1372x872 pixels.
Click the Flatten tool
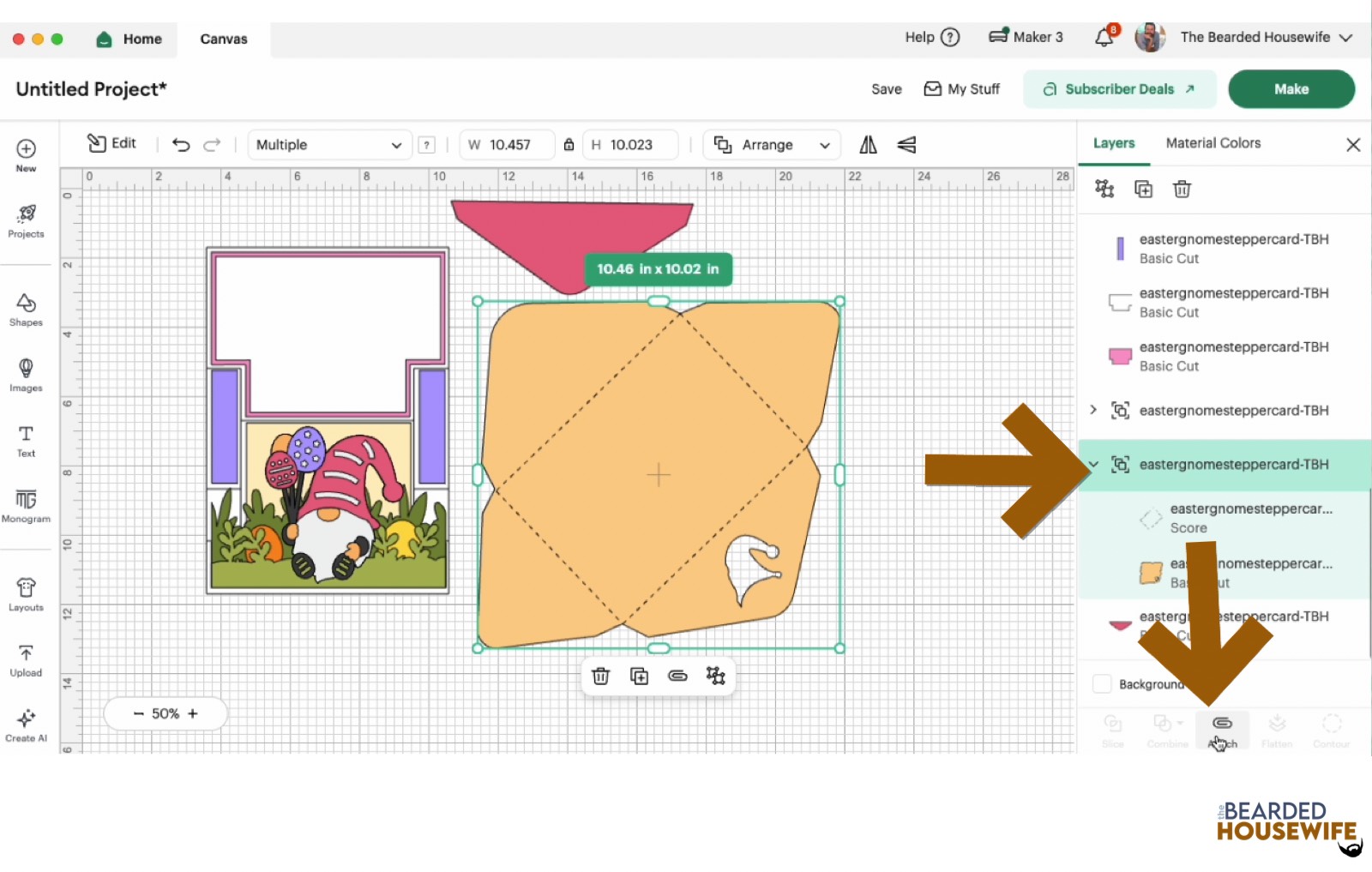click(1277, 731)
